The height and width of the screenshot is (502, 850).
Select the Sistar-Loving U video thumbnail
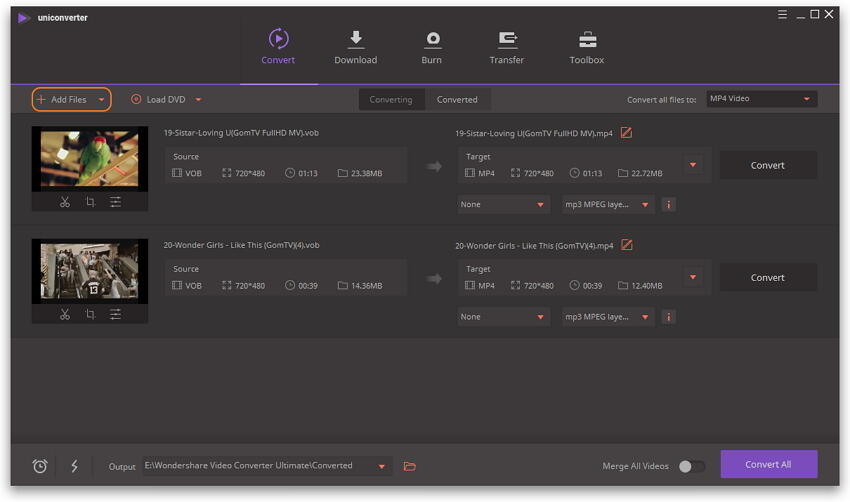click(89, 159)
